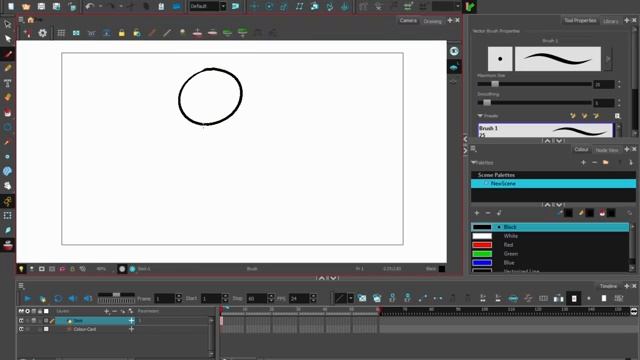Click the yellow lock icon
The width and height of the screenshot is (640, 360).
(122, 33)
